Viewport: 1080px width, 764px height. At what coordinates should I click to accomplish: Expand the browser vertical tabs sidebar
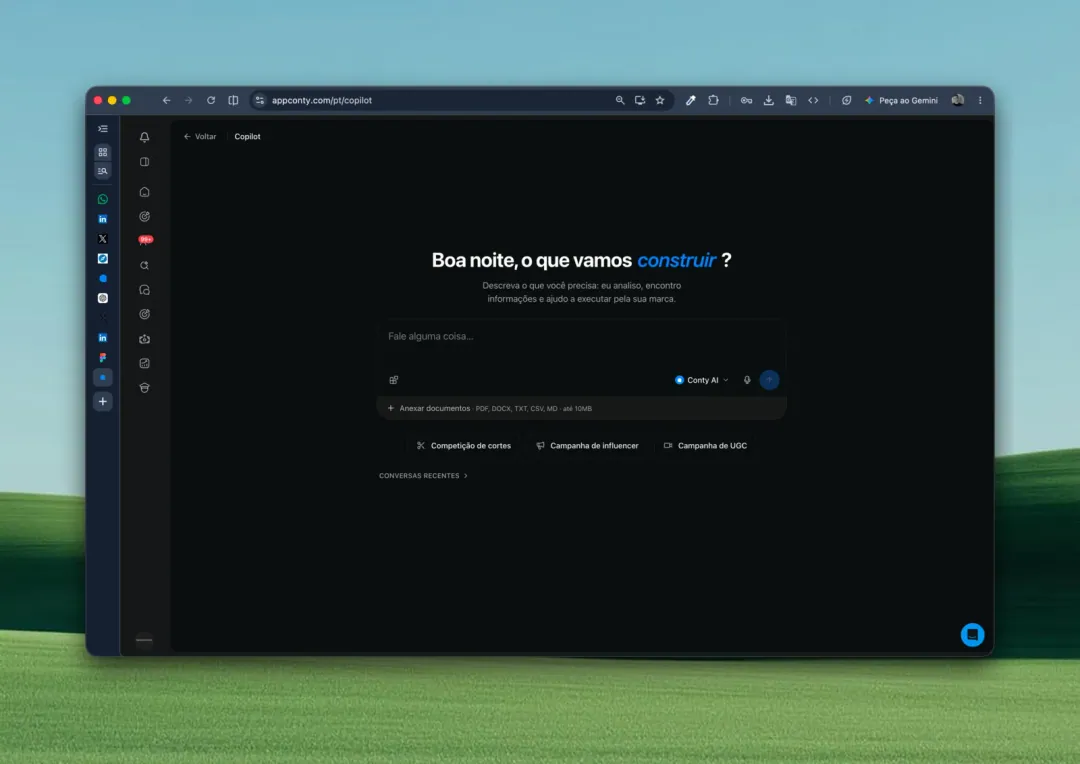103,129
